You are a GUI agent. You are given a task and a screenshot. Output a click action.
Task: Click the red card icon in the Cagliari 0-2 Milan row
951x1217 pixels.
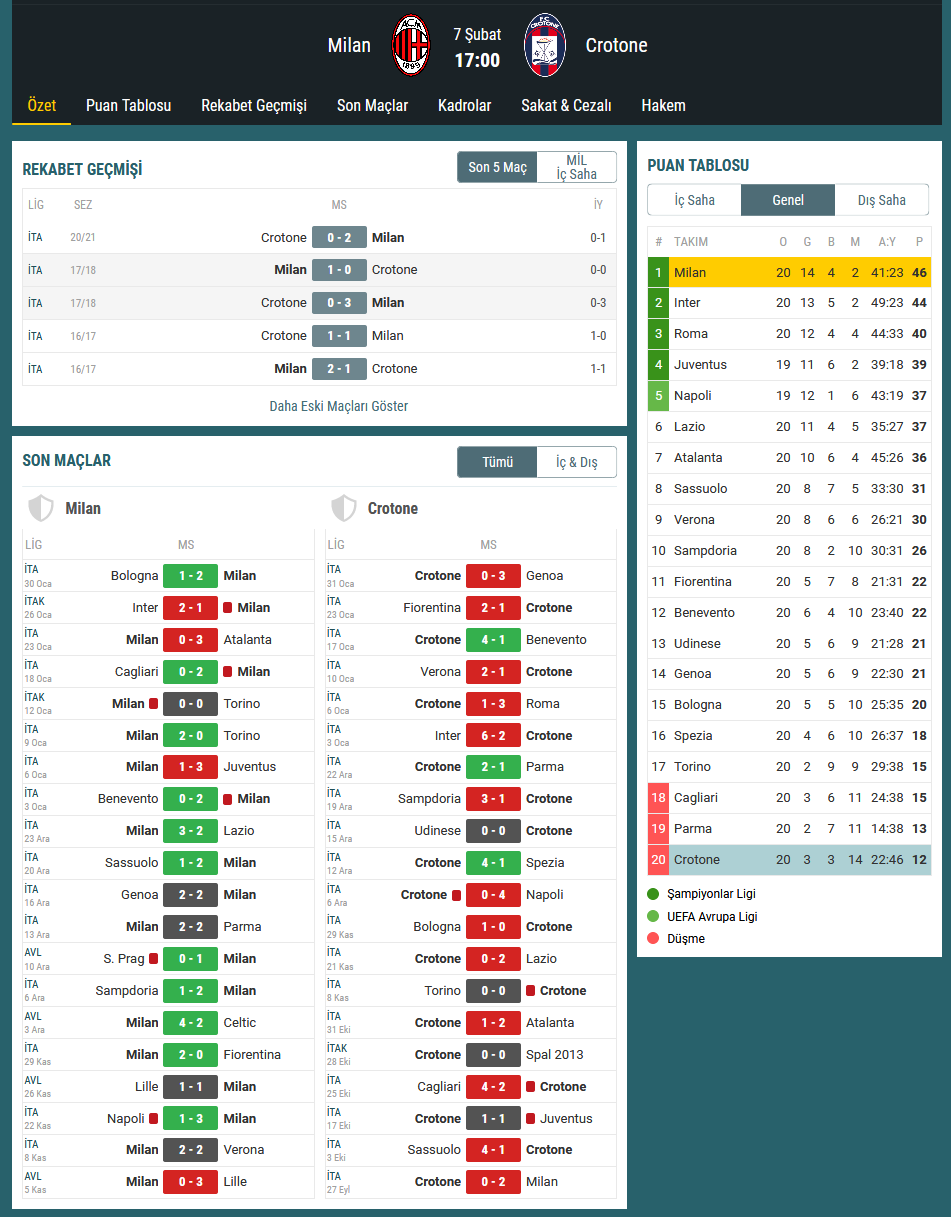click(x=228, y=672)
